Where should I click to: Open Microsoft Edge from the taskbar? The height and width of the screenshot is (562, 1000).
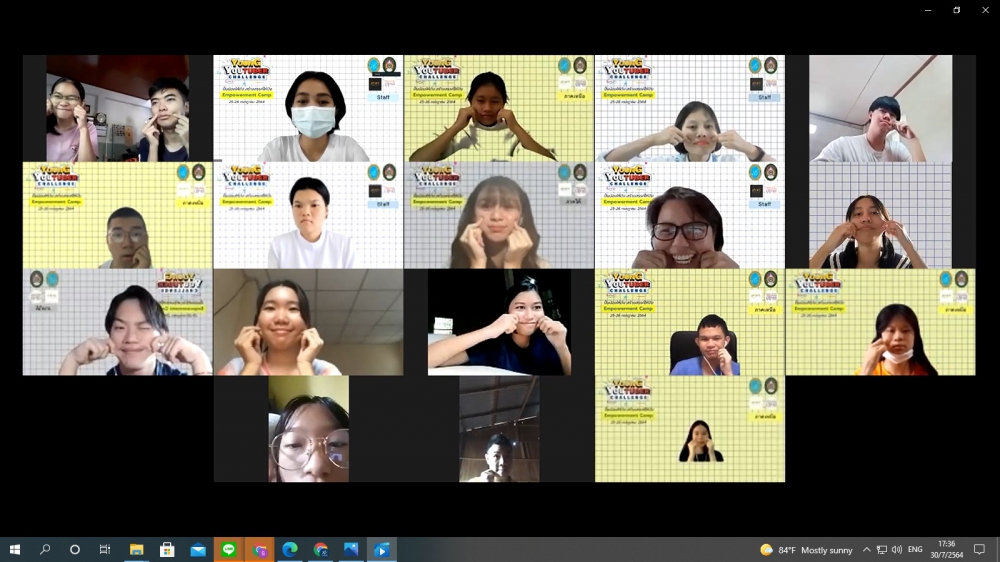click(x=290, y=549)
